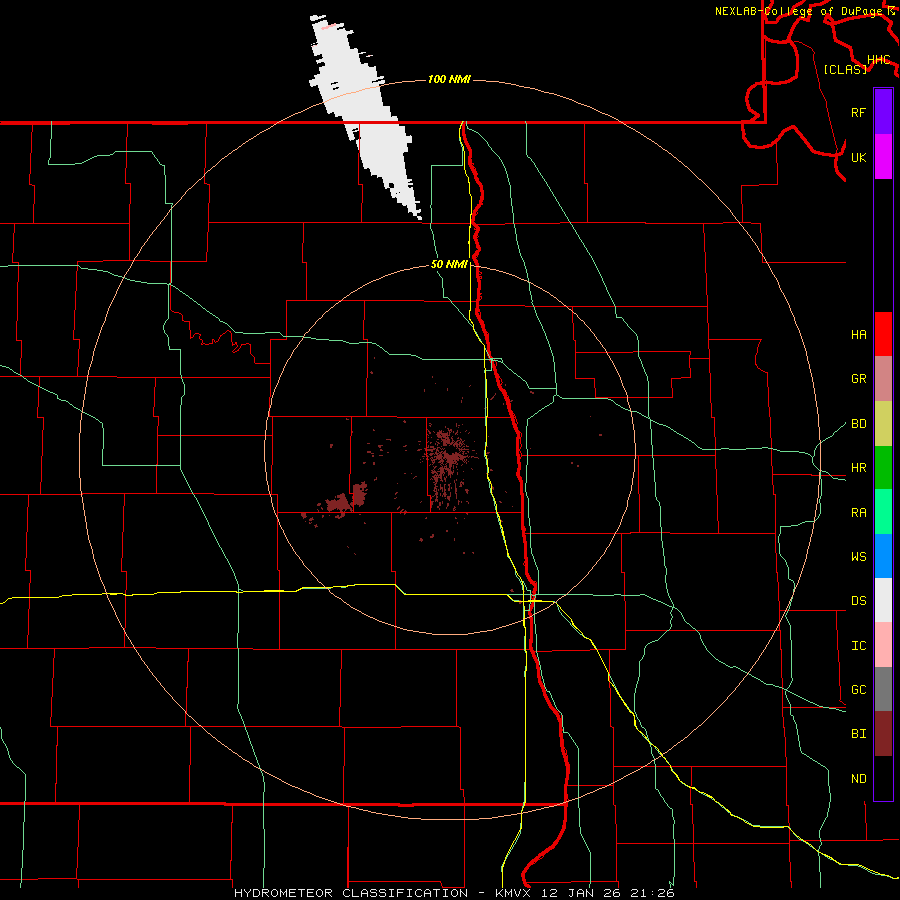The width and height of the screenshot is (900, 900).
Task: Click the 'GR' legend label
Action: (858, 379)
